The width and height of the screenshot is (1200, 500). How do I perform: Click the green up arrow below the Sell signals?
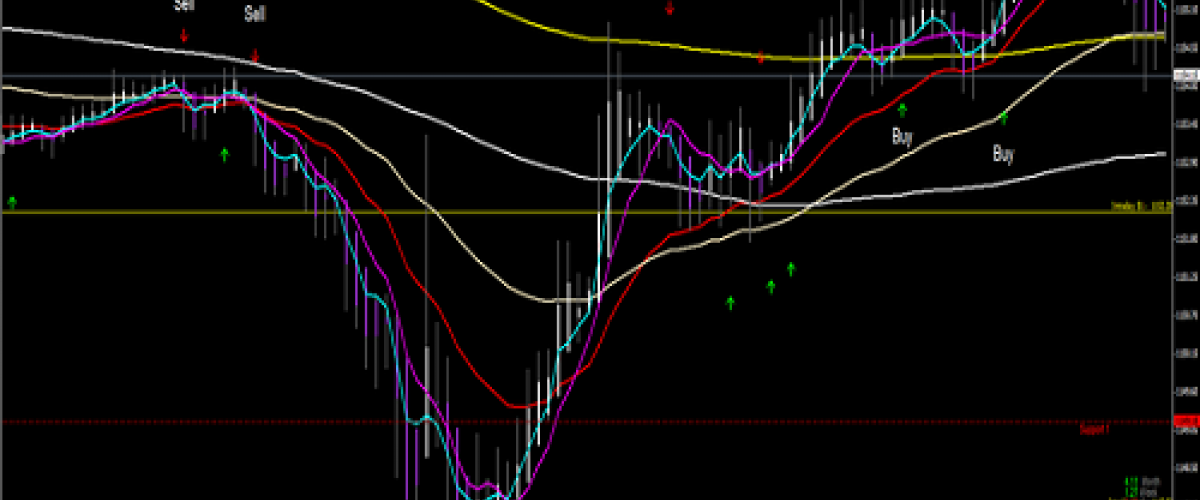click(224, 154)
